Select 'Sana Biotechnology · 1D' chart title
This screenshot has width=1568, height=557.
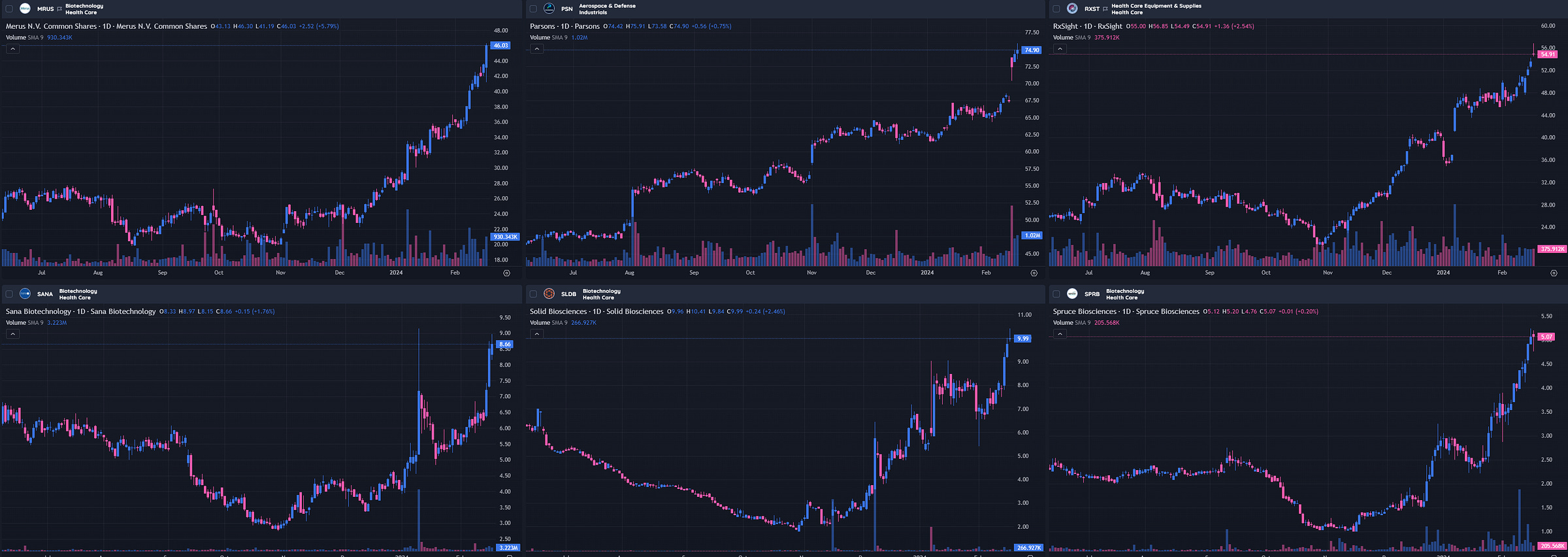point(81,311)
